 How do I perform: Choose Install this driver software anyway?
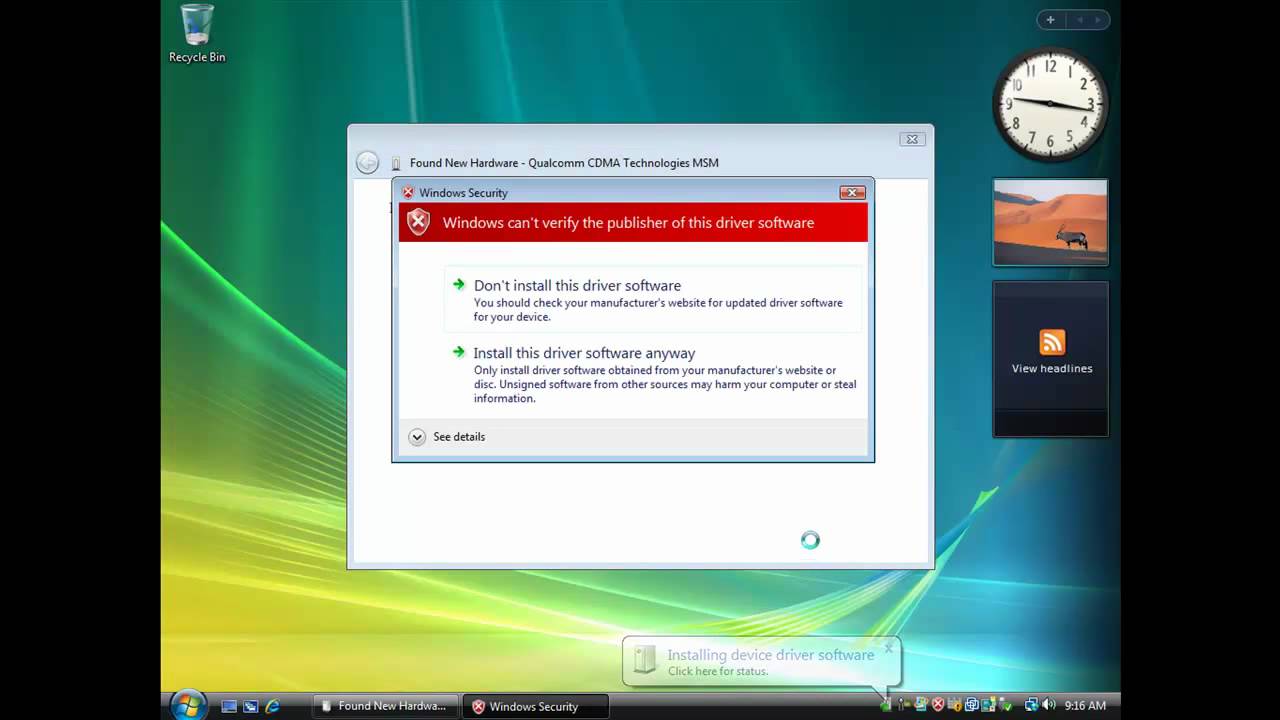point(653,374)
